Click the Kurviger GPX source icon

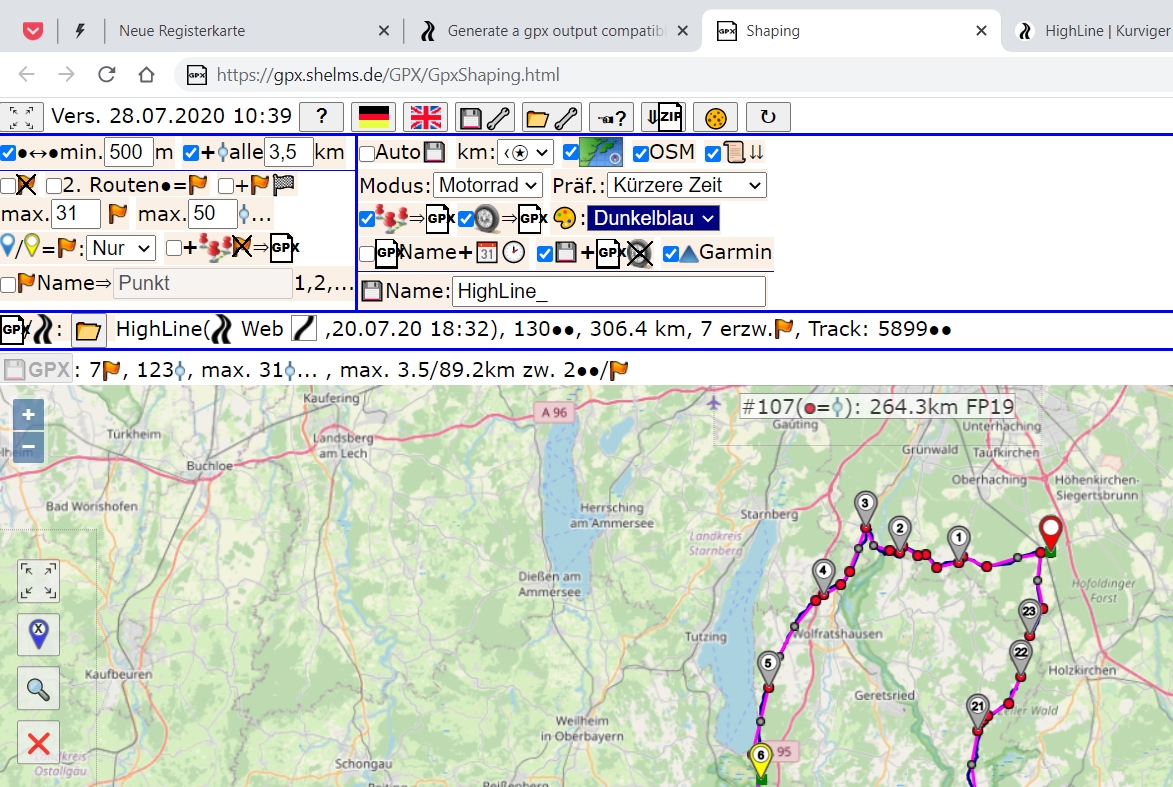pos(43,330)
